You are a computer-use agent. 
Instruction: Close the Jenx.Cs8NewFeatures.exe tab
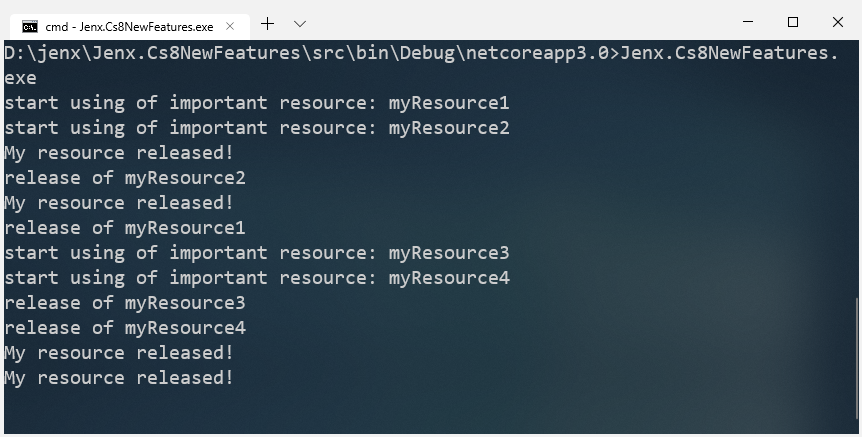(x=230, y=25)
